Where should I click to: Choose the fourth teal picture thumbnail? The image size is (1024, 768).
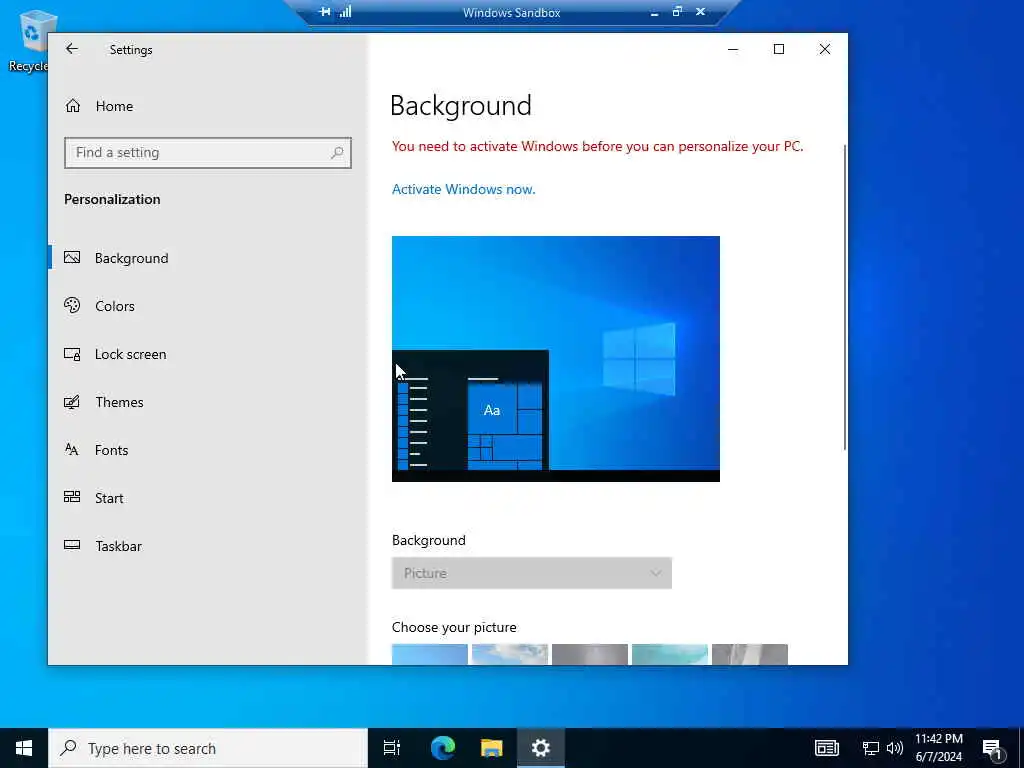point(669,654)
